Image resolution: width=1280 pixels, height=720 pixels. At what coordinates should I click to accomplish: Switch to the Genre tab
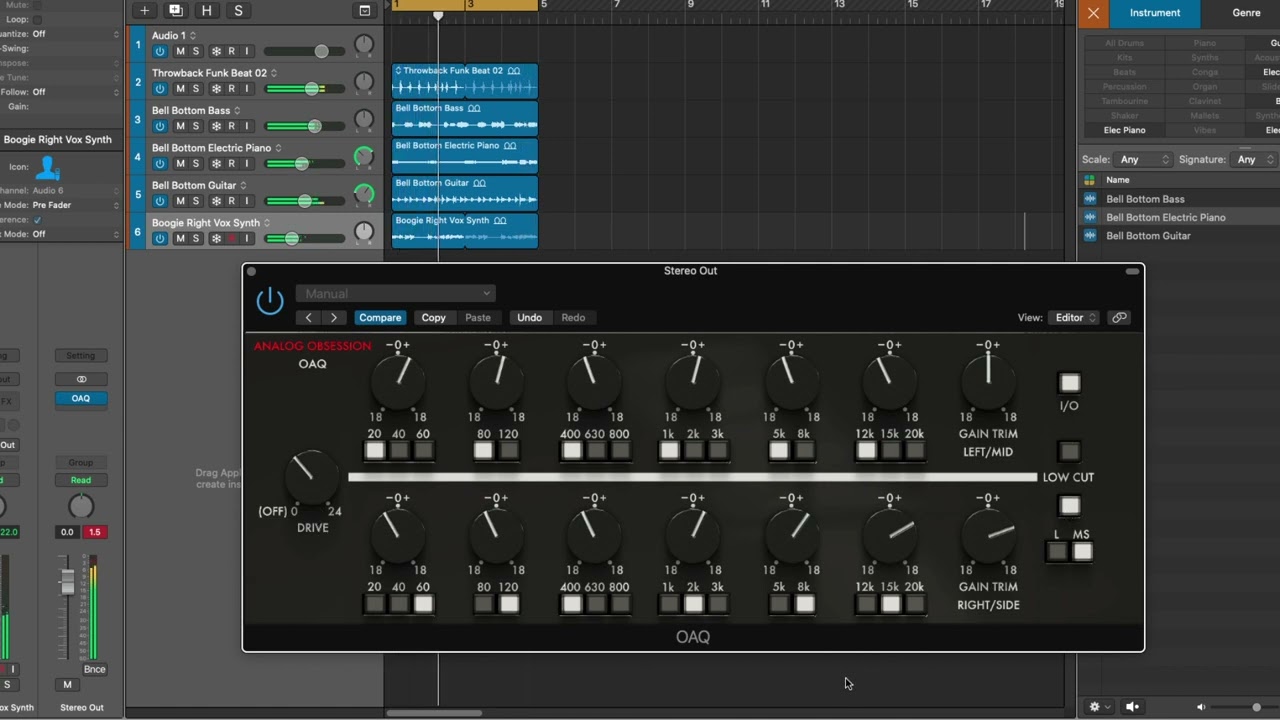1246,13
